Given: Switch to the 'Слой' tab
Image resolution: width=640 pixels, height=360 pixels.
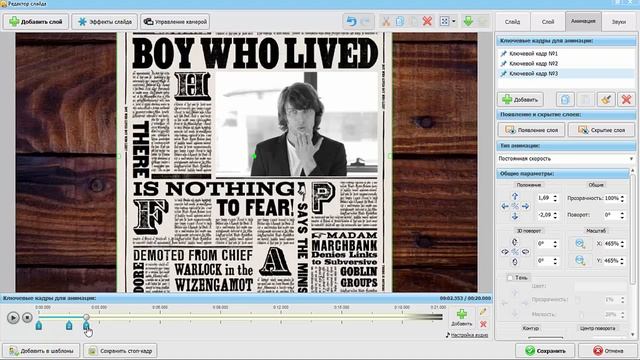Looking at the screenshot, I should coord(548,22).
